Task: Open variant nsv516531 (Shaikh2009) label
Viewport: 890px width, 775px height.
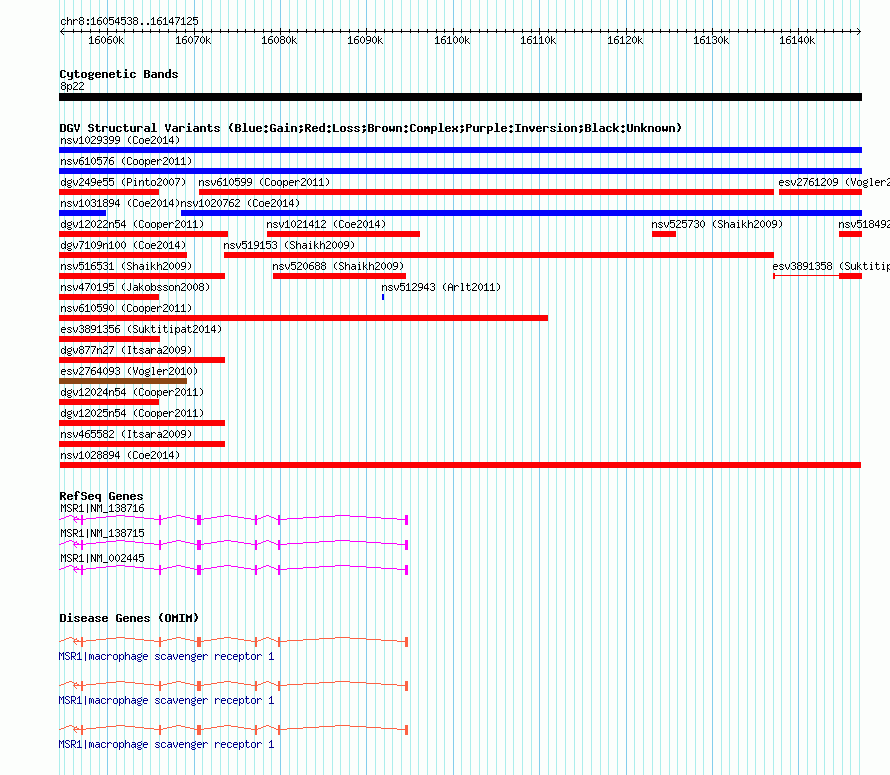Action: [126, 266]
